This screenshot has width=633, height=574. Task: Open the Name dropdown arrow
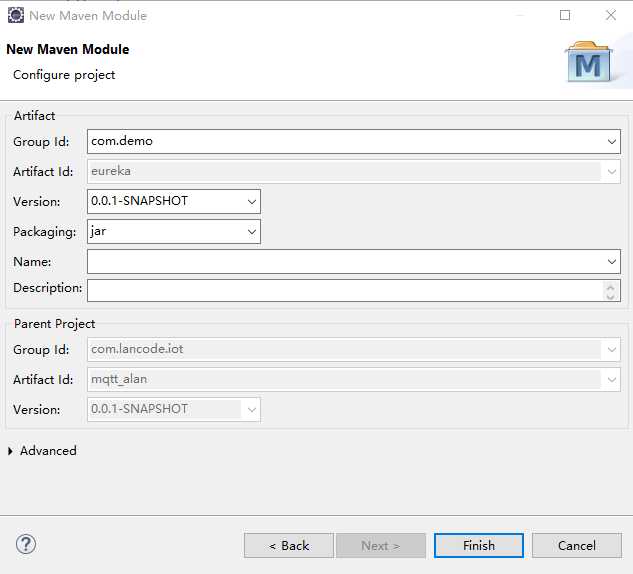tap(612, 262)
